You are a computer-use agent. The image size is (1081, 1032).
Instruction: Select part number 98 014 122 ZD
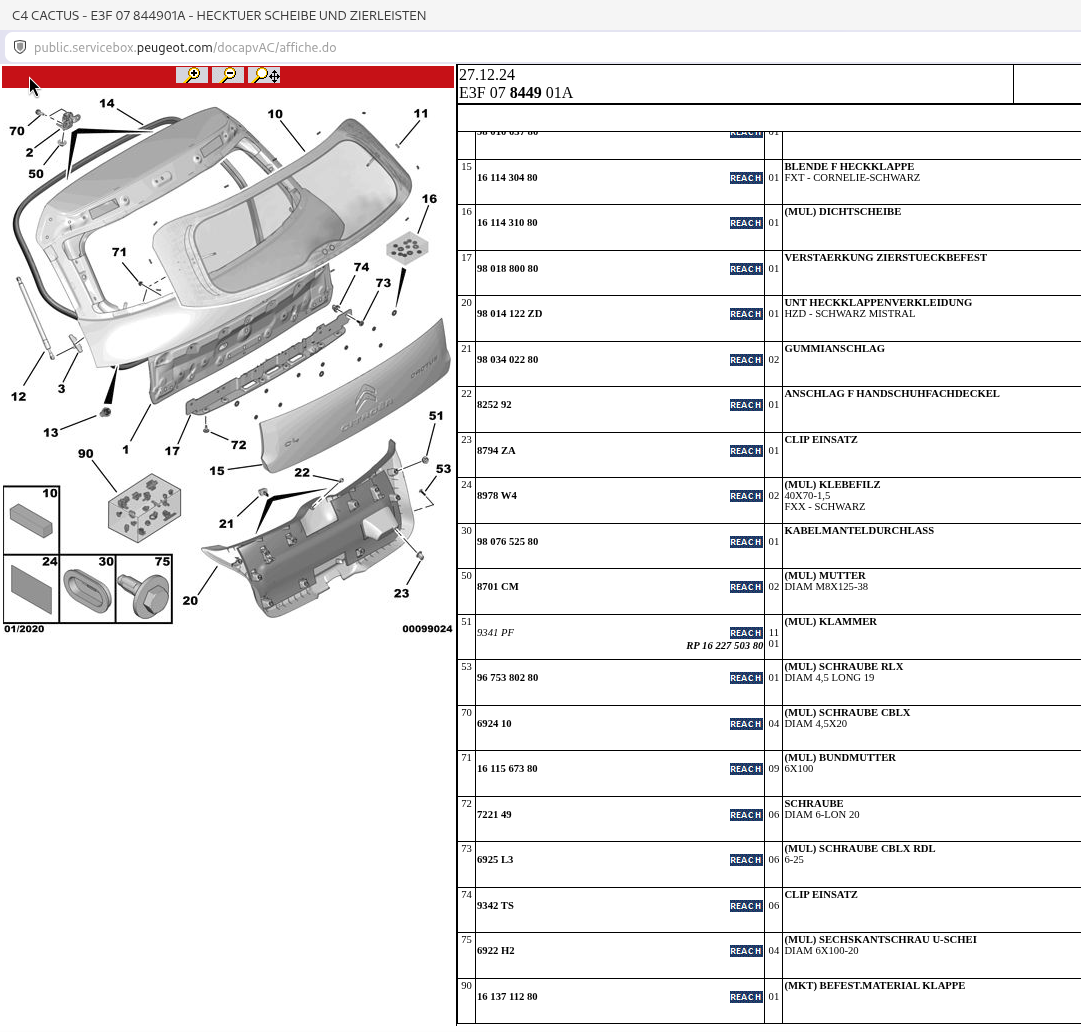point(509,314)
